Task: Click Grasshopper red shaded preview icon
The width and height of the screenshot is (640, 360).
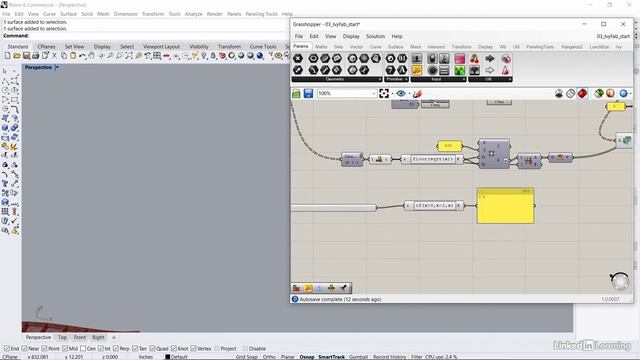Action: click(582, 93)
